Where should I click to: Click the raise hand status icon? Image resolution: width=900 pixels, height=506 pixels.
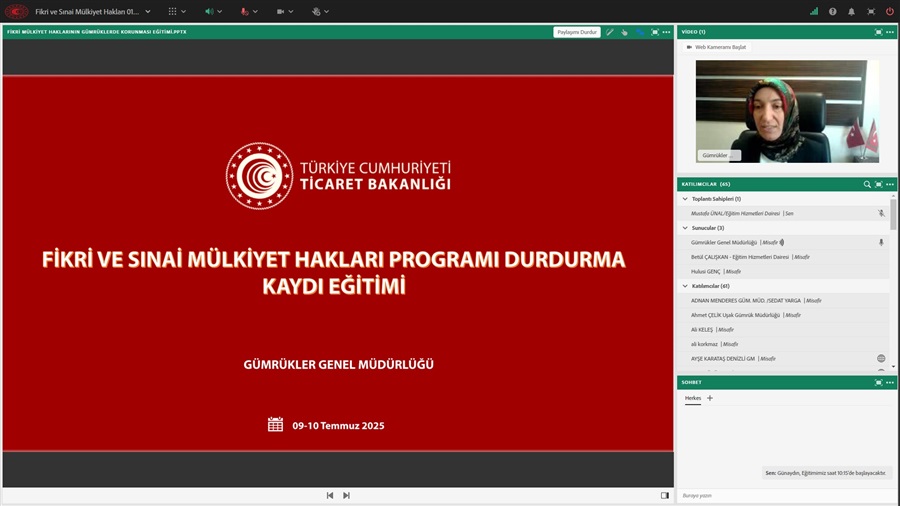pos(316,11)
